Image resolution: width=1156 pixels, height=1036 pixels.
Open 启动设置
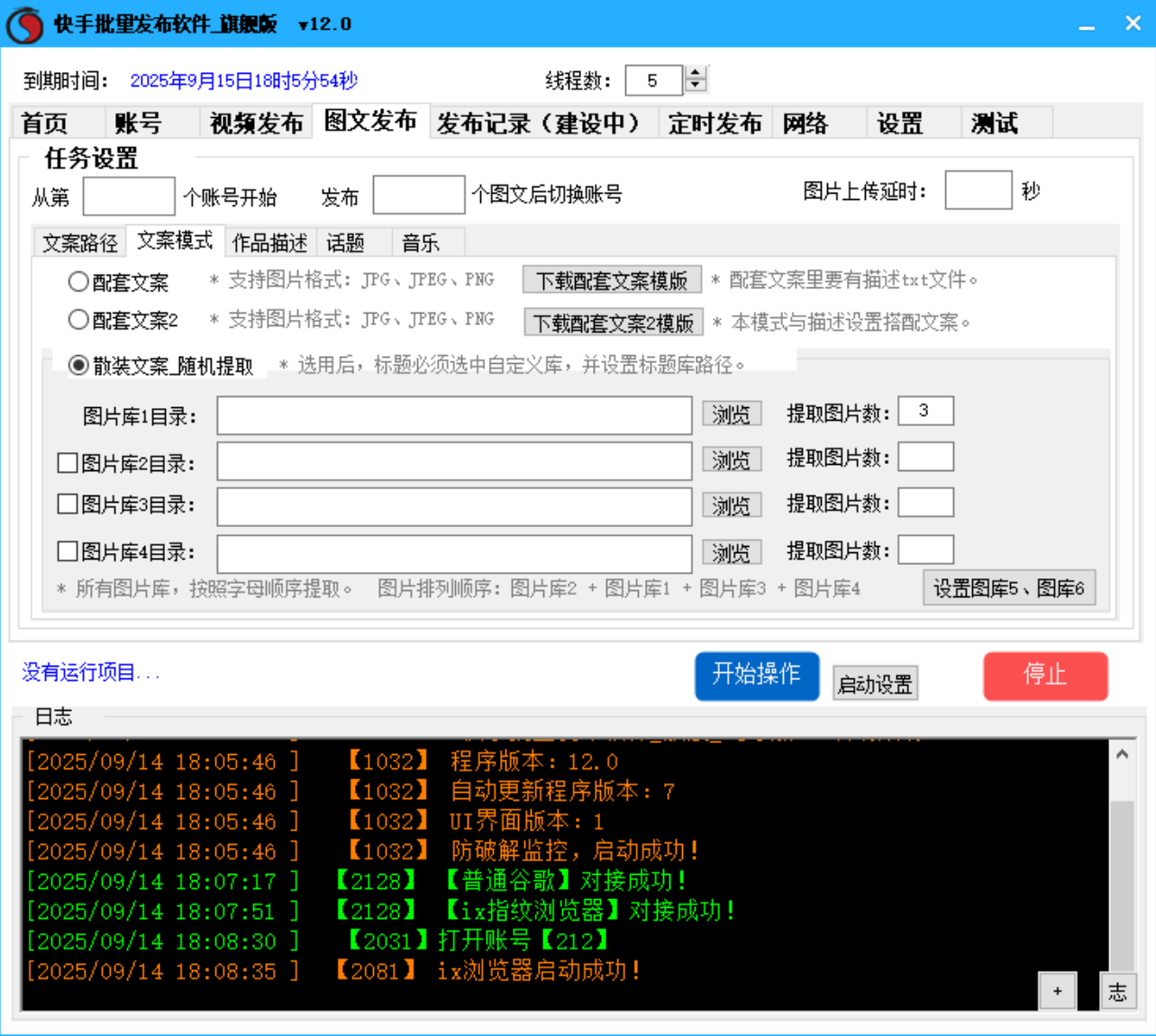(x=873, y=683)
